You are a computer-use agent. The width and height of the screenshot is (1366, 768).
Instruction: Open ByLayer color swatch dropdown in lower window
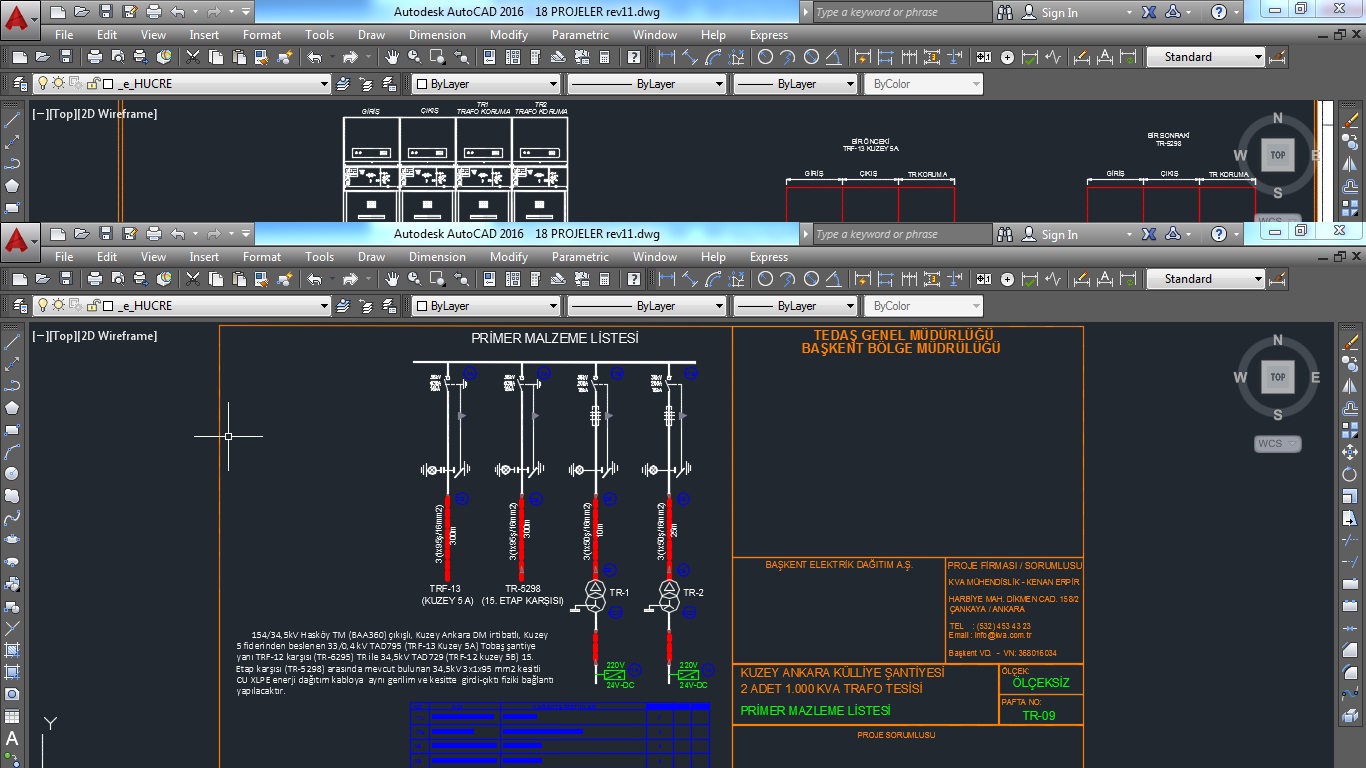(x=552, y=306)
